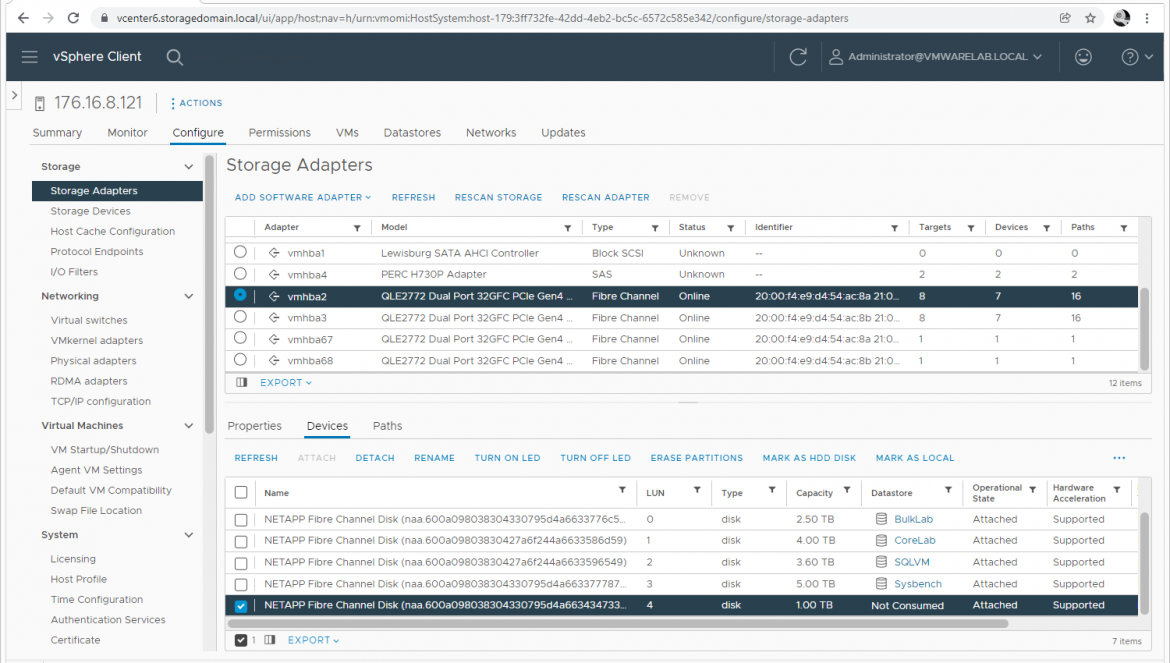Uncheck the LUN 4 Not Consumed disk checkbox

(x=240, y=606)
